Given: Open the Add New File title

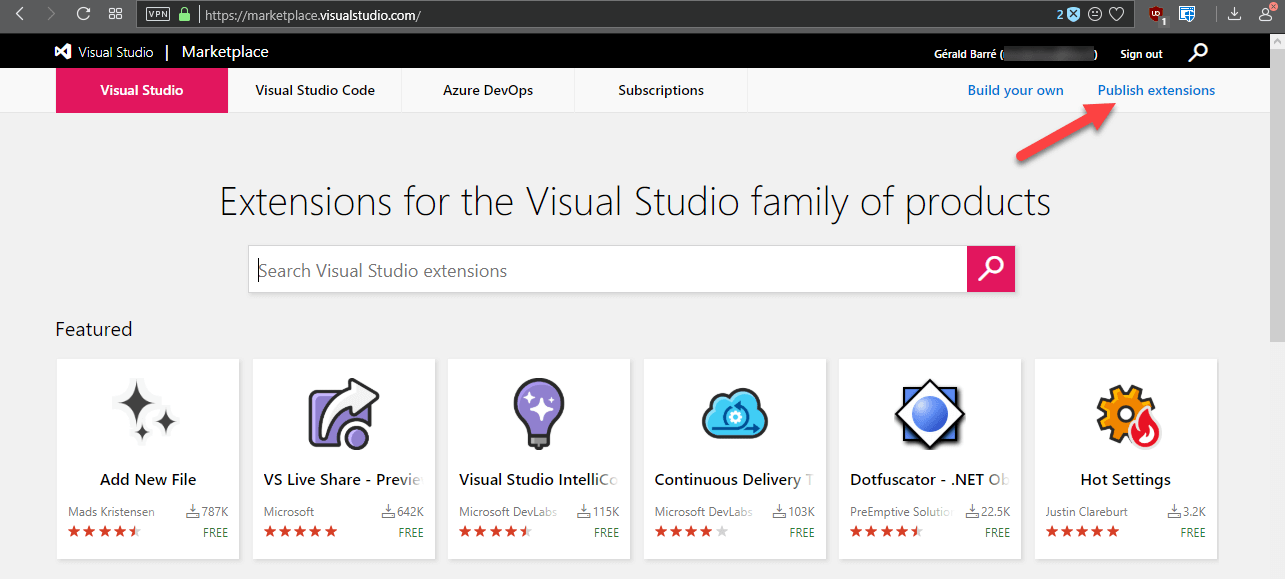Looking at the screenshot, I should coord(148,480).
